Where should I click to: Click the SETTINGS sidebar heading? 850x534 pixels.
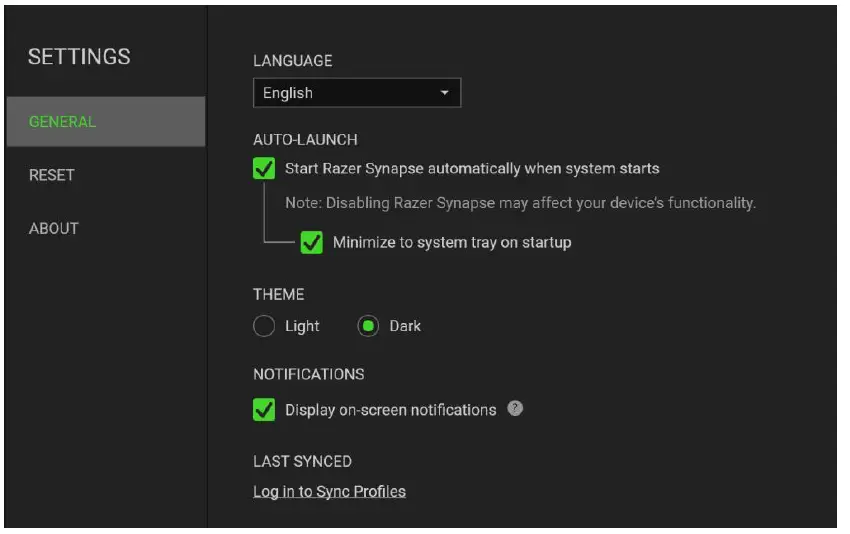(x=79, y=57)
